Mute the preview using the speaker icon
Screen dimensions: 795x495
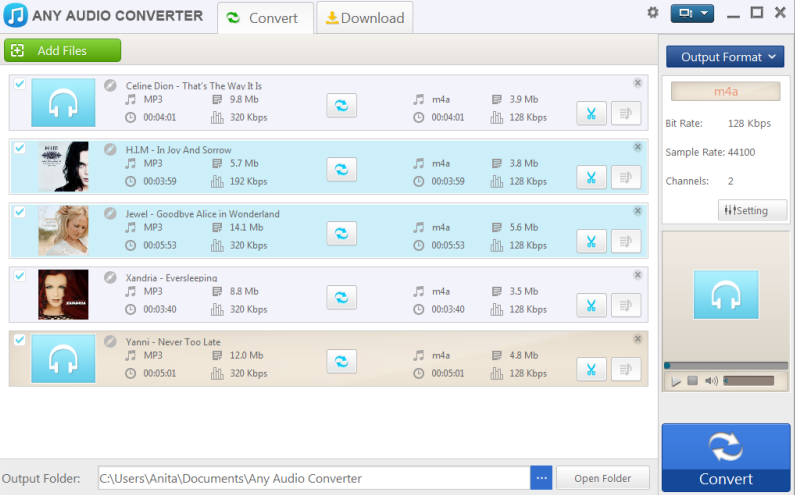point(711,381)
